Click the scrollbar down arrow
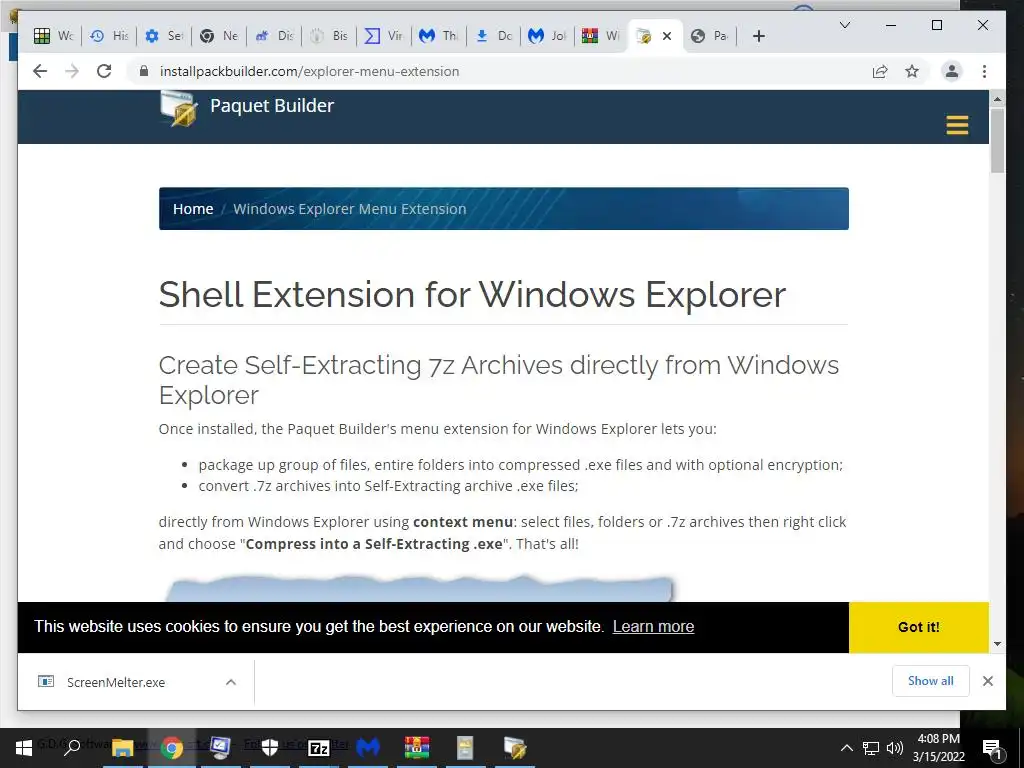The image size is (1024, 768). click(997, 644)
